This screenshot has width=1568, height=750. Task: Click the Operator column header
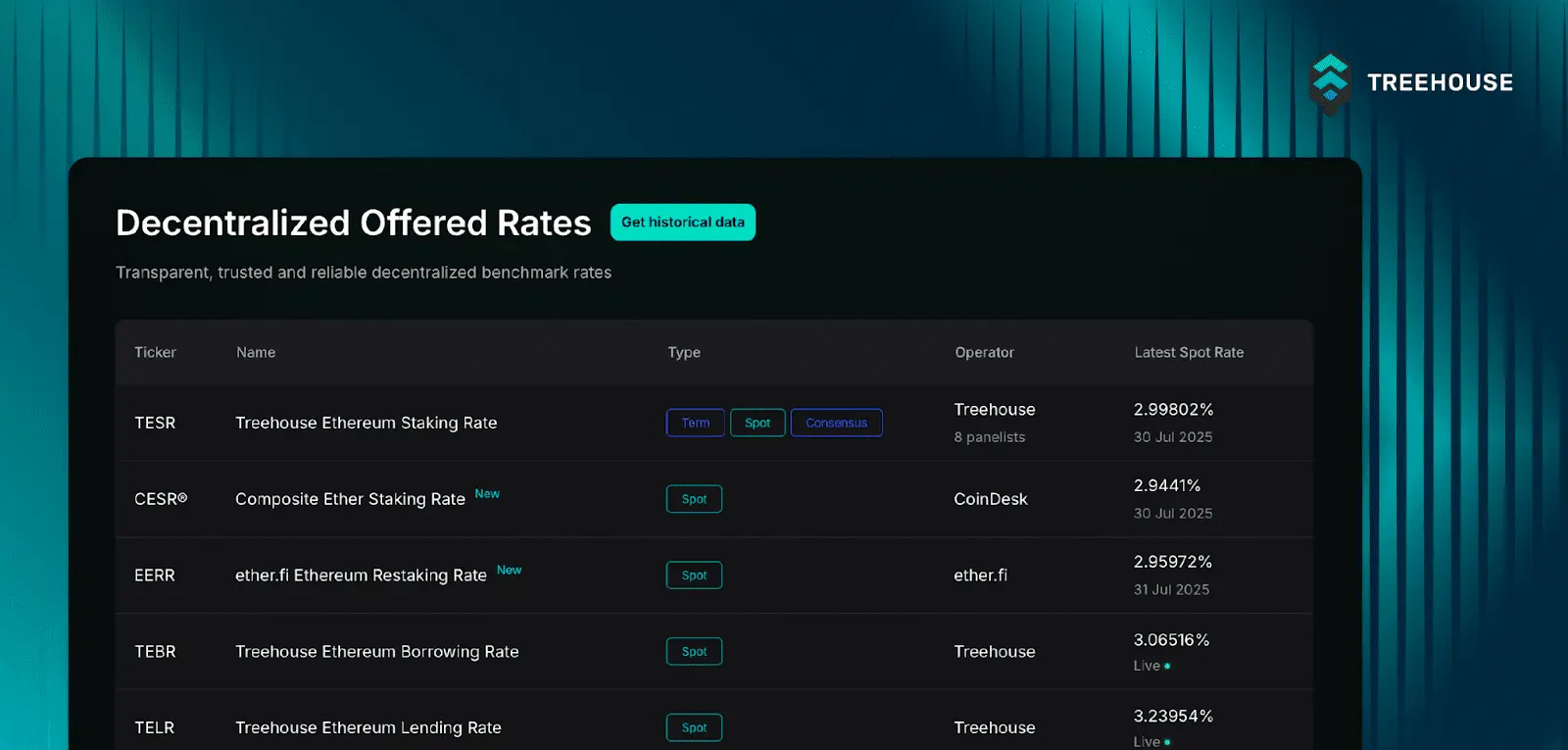pyautogui.click(x=985, y=352)
